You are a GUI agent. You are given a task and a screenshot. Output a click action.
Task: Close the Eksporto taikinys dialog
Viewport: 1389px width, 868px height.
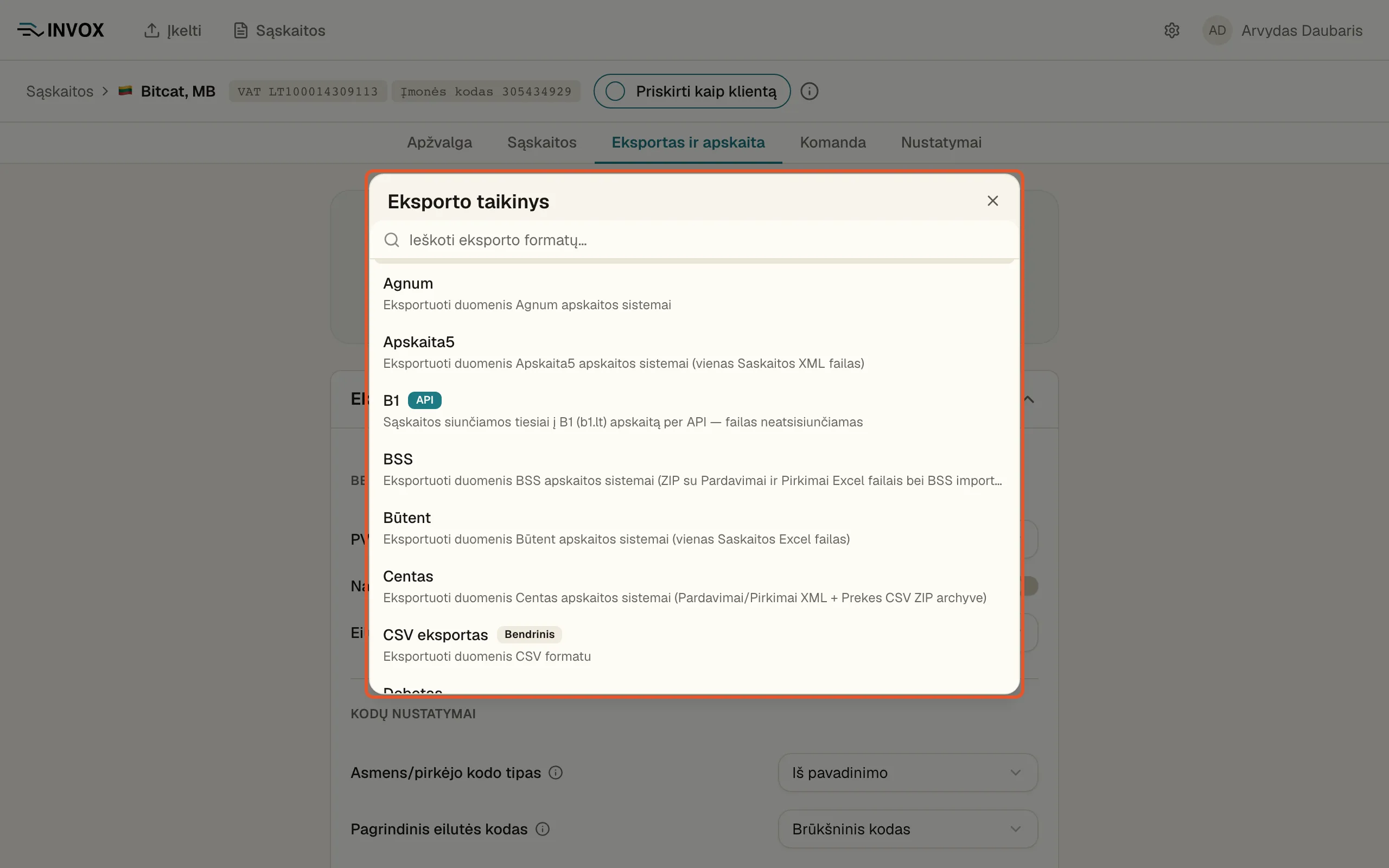pyautogui.click(x=992, y=201)
